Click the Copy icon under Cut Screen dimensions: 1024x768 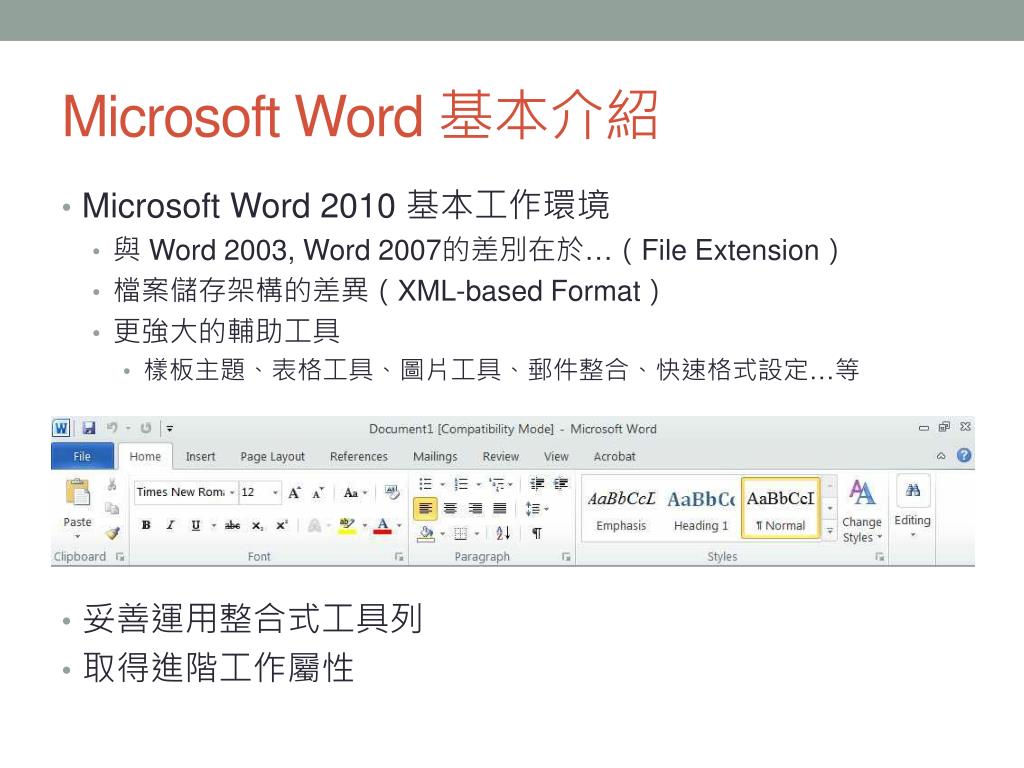(x=112, y=508)
